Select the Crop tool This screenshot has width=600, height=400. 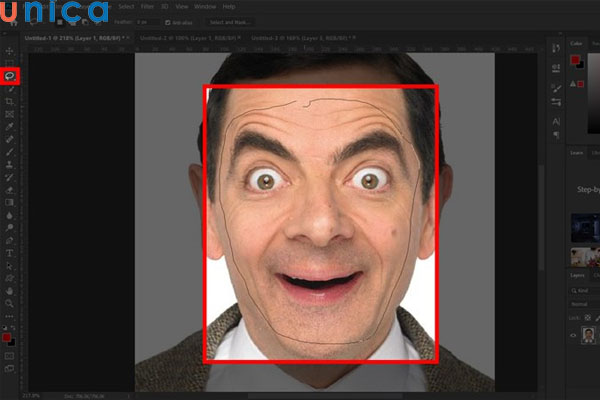pyautogui.click(x=11, y=101)
